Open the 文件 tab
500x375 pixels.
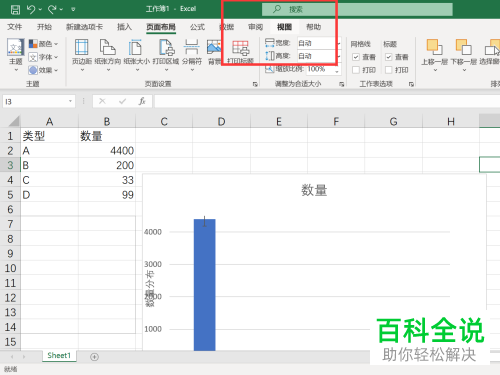click(x=15, y=27)
